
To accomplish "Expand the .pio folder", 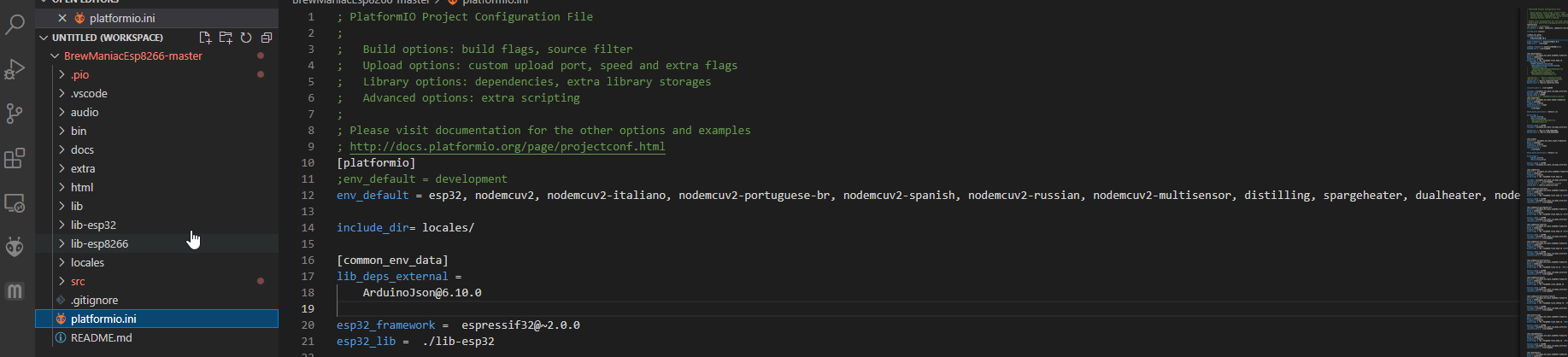I will (62, 74).
